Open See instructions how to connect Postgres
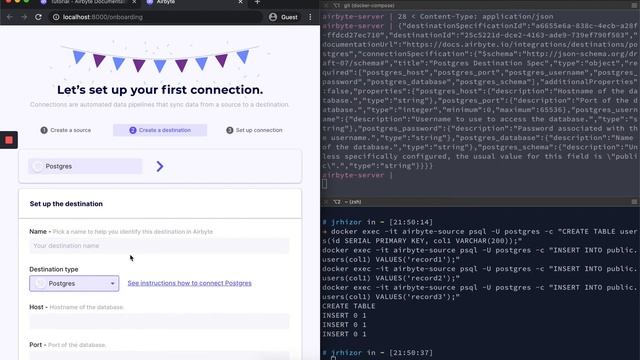This screenshot has width=640, height=360. [189, 283]
